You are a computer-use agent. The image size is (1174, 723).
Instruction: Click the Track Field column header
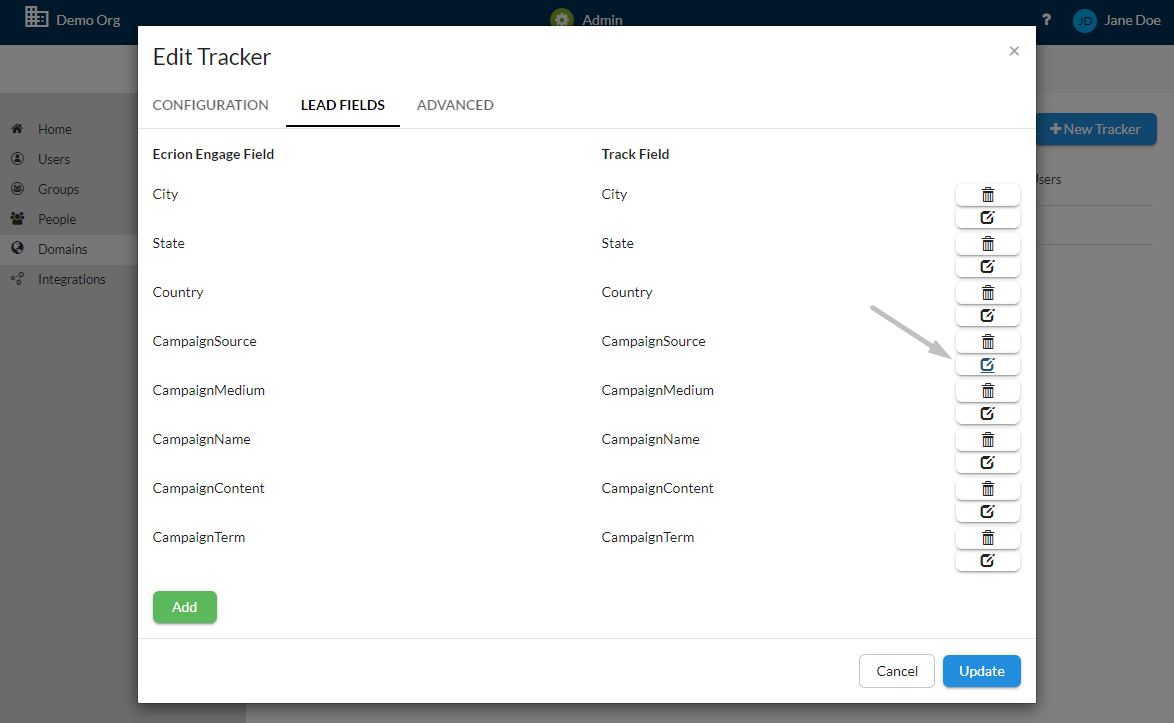pyautogui.click(x=635, y=154)
